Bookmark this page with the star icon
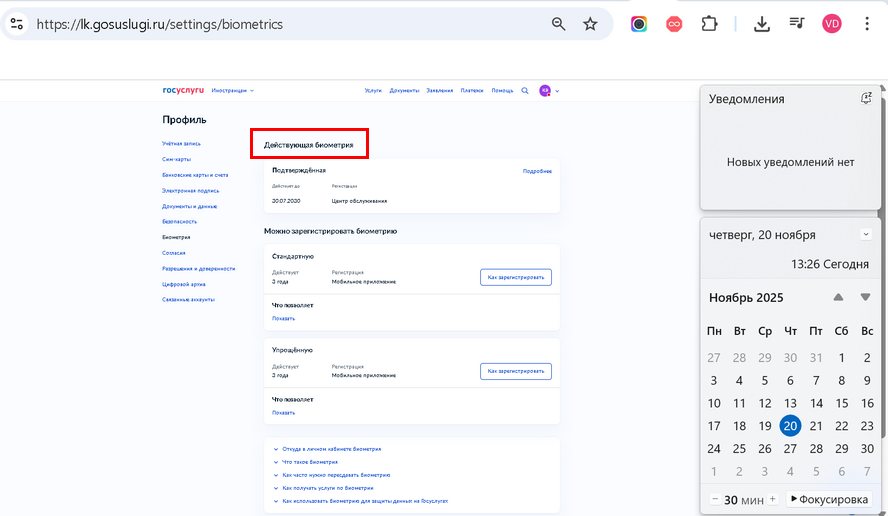 point(590,24)
